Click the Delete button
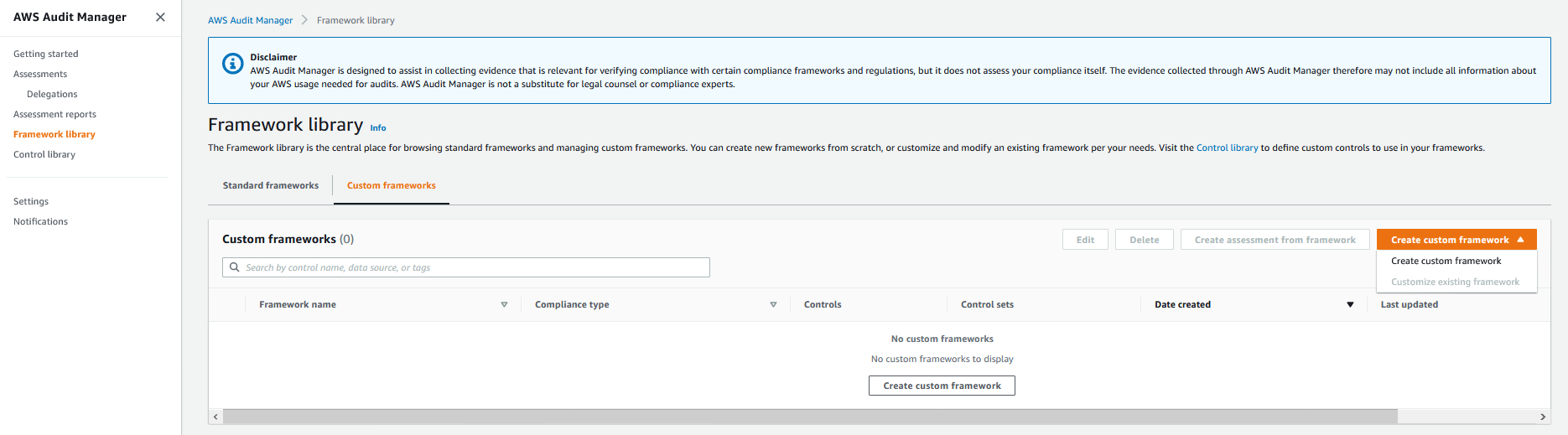The image size is (1568, 435). click(x=1144, y=240)
